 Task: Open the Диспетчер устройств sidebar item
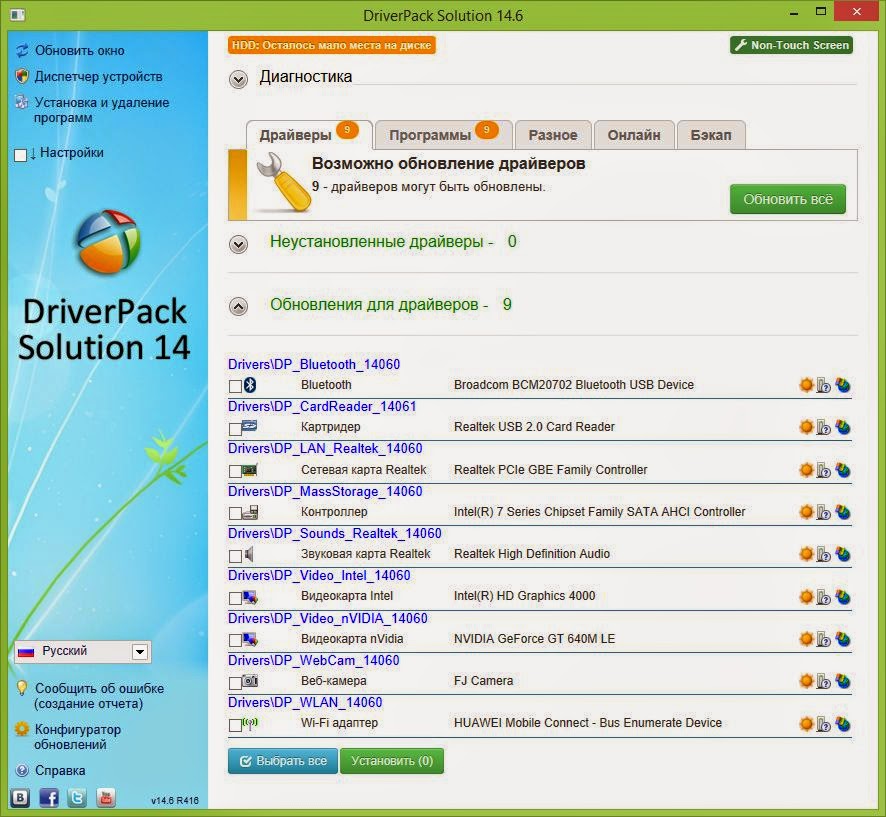85,76
